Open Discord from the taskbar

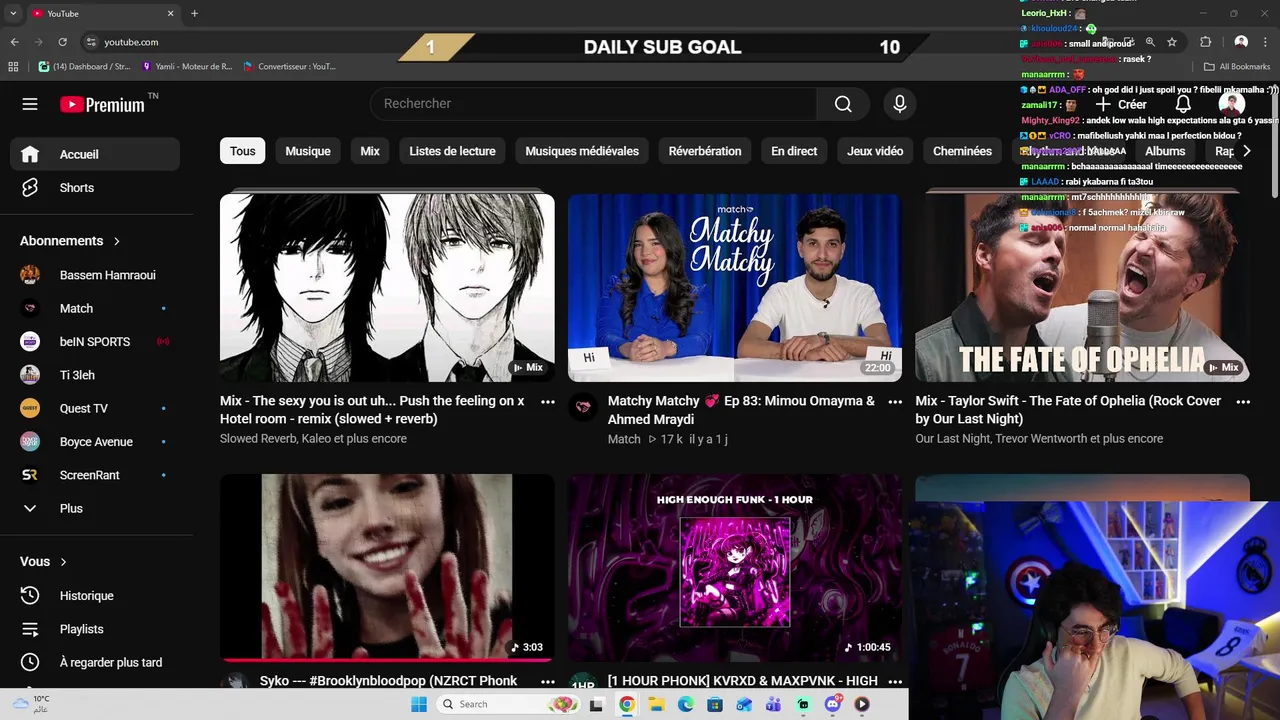(x=833, y=704)
